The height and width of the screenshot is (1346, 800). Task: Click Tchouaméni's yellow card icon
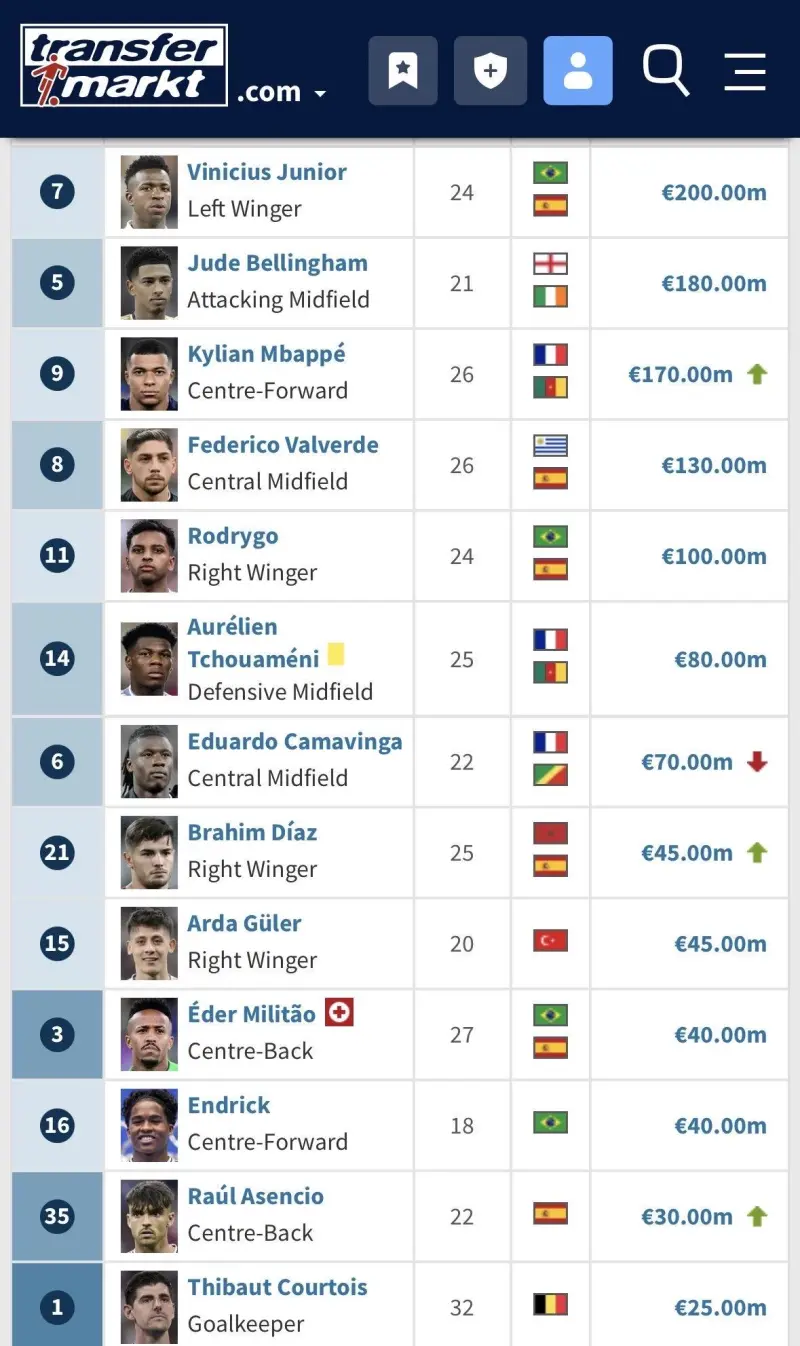point(336,655)
